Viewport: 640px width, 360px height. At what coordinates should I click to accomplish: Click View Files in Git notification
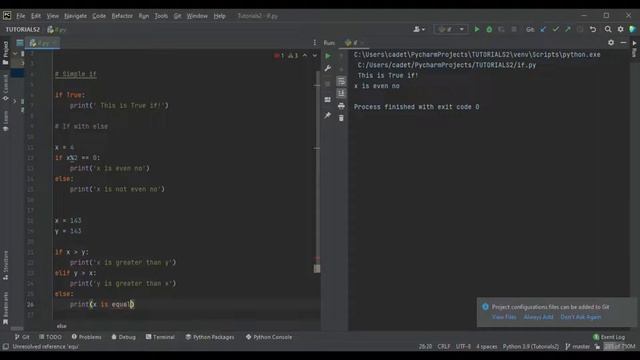point(504,317)
